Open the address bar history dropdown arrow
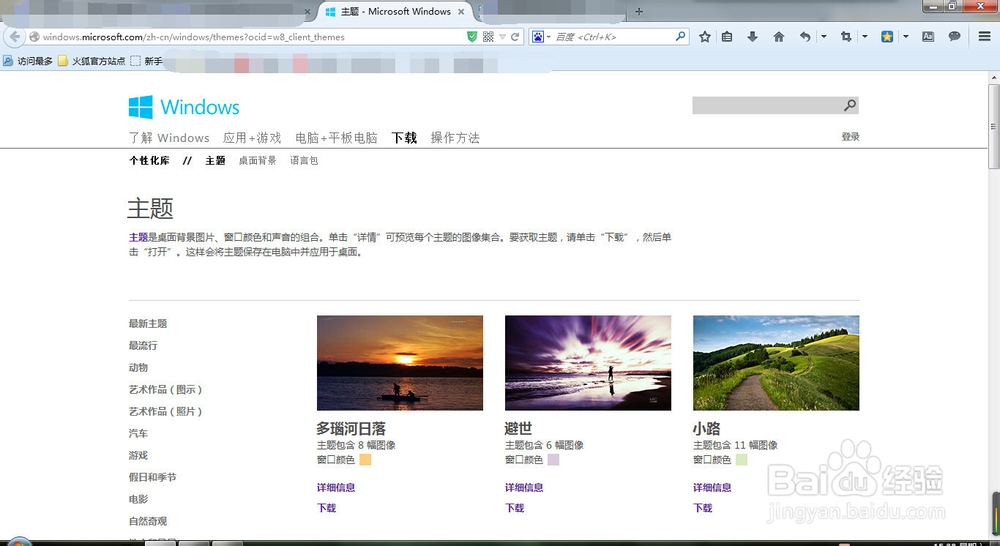1000x546 pixels. [x=503, y=37]
